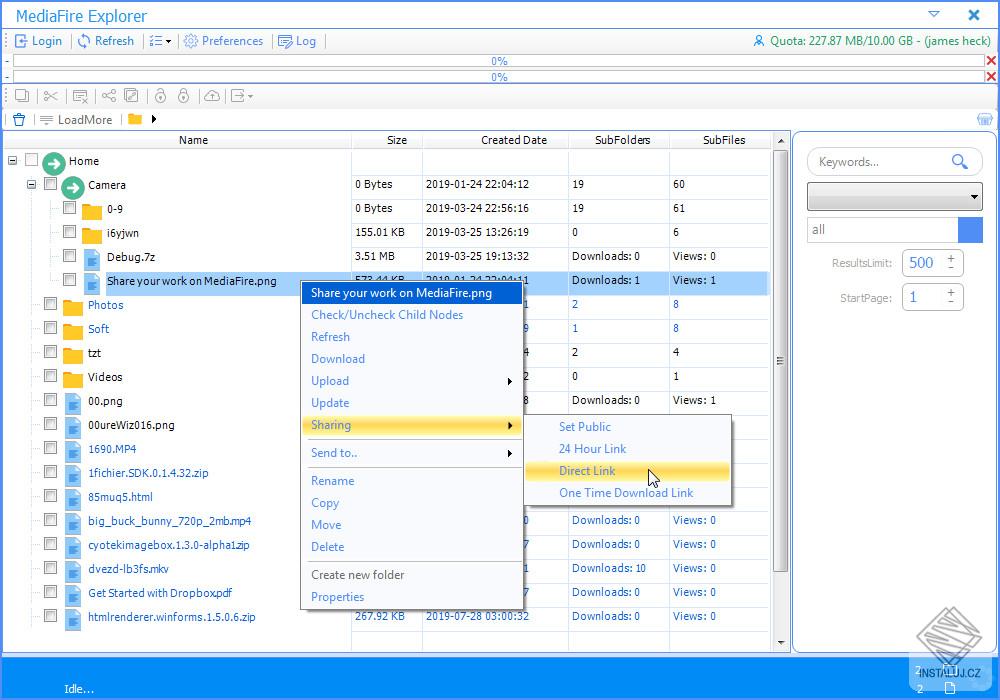This screenshot has height=700, width=1000.
Task: Collapse the Camera tree node
Action: pyautogui.click(x=31, y=184)
